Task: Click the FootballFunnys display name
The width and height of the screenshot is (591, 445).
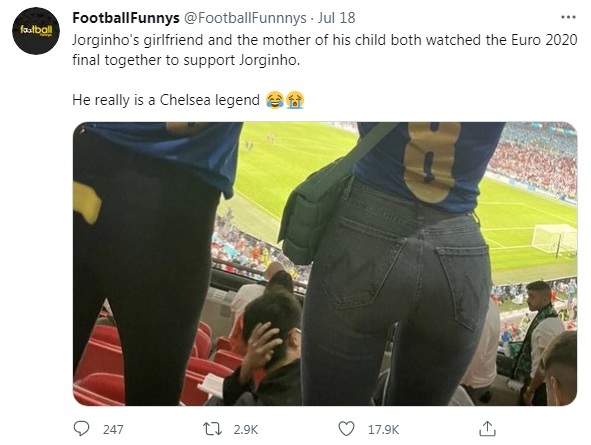Action: (126, 18)
